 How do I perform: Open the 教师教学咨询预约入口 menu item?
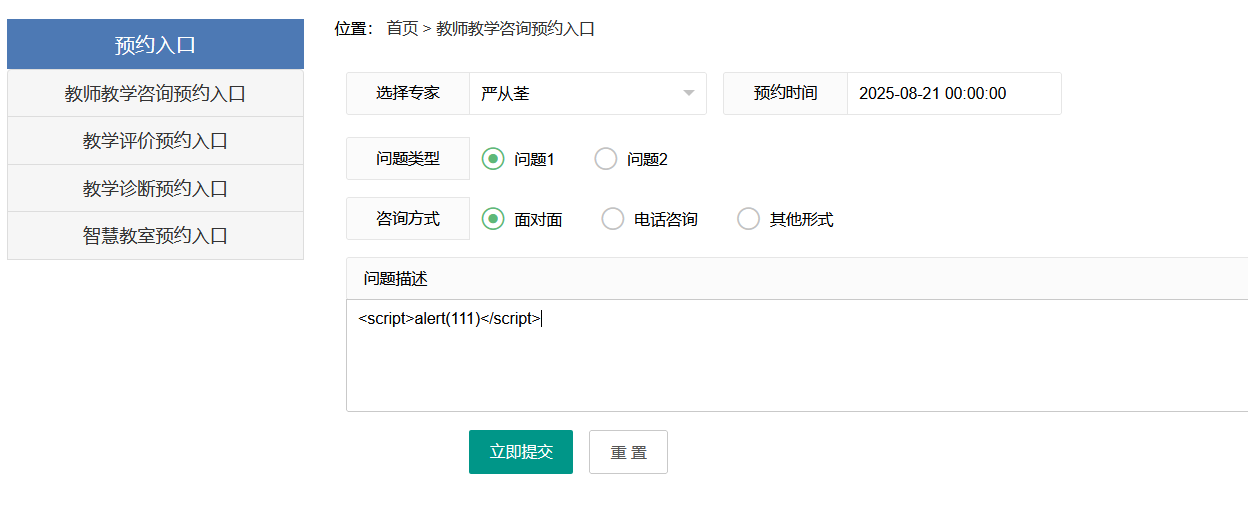pyautogui.click(x=155, y=94)
